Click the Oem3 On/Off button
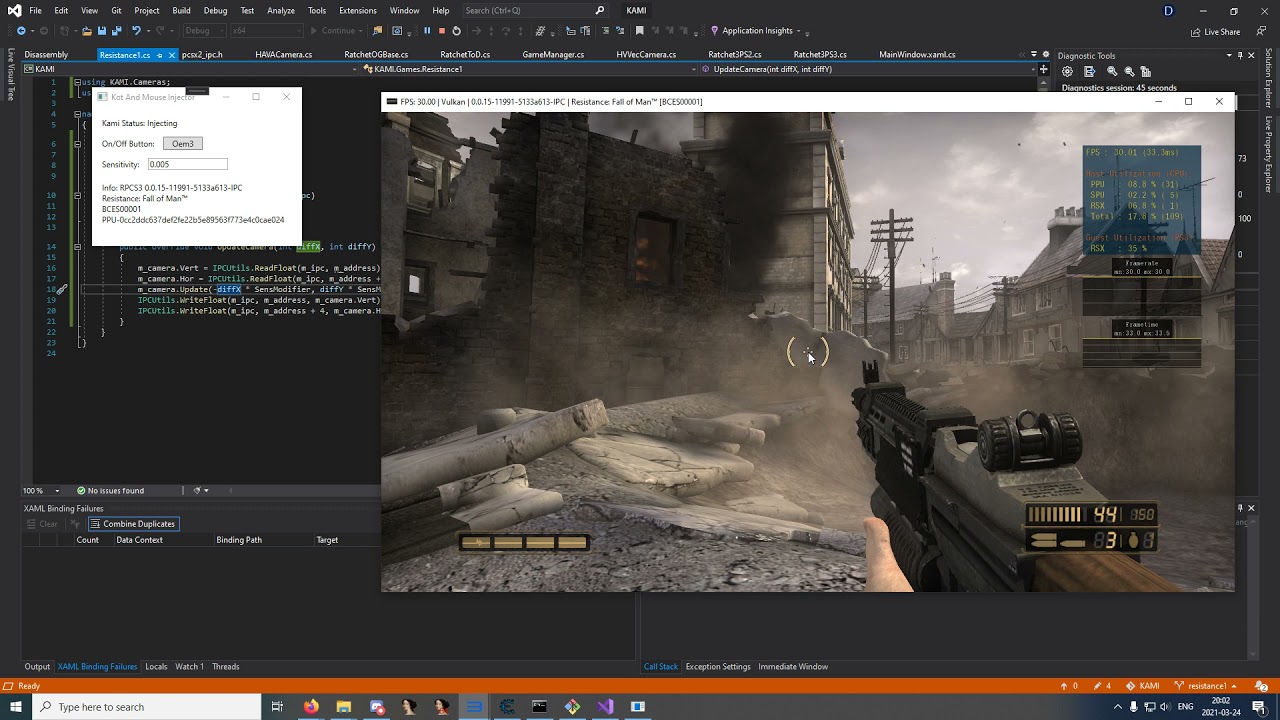Image resolution: width=1280 pixels, height=720 pixels. pos(183,144)
